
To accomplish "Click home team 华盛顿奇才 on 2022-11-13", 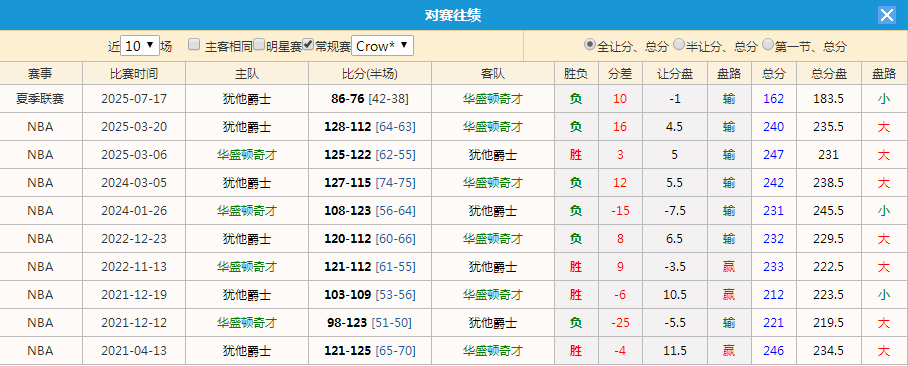I will 247,266.
